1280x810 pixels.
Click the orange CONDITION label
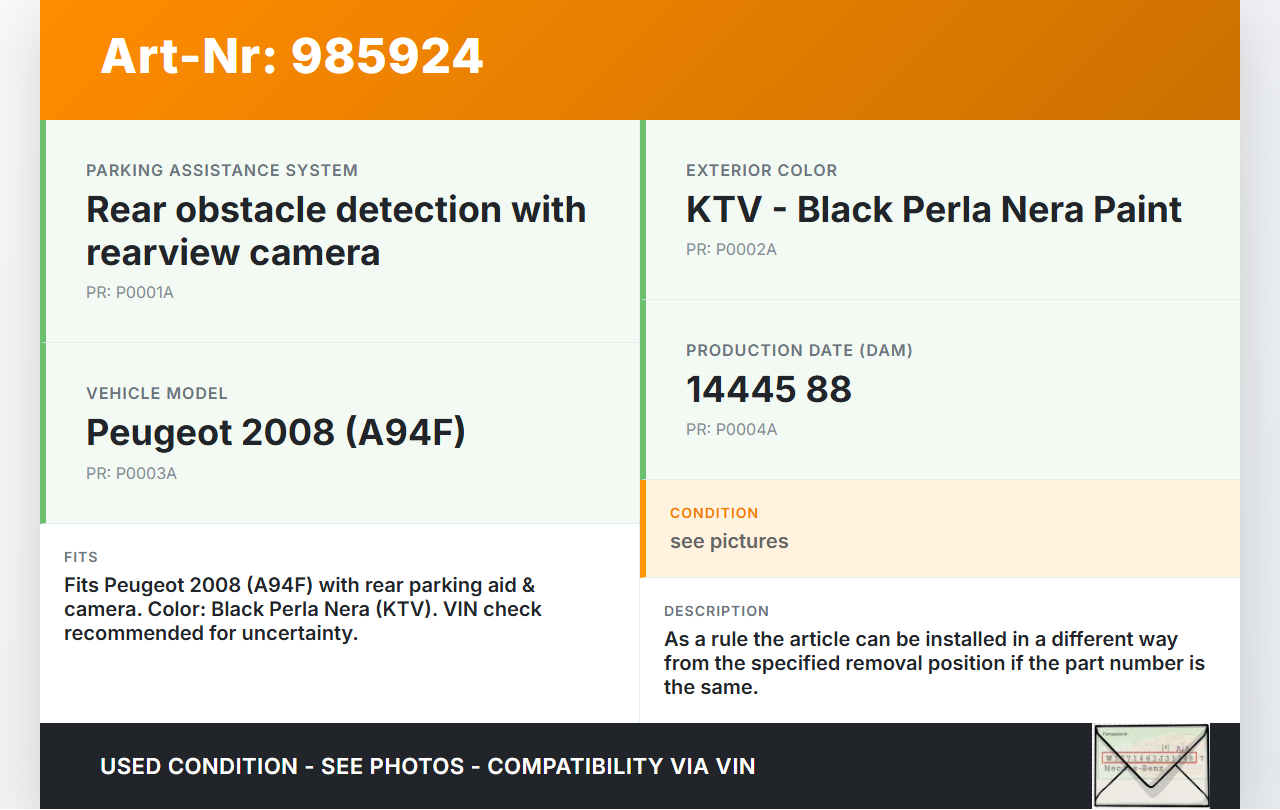tap(714, 513)
